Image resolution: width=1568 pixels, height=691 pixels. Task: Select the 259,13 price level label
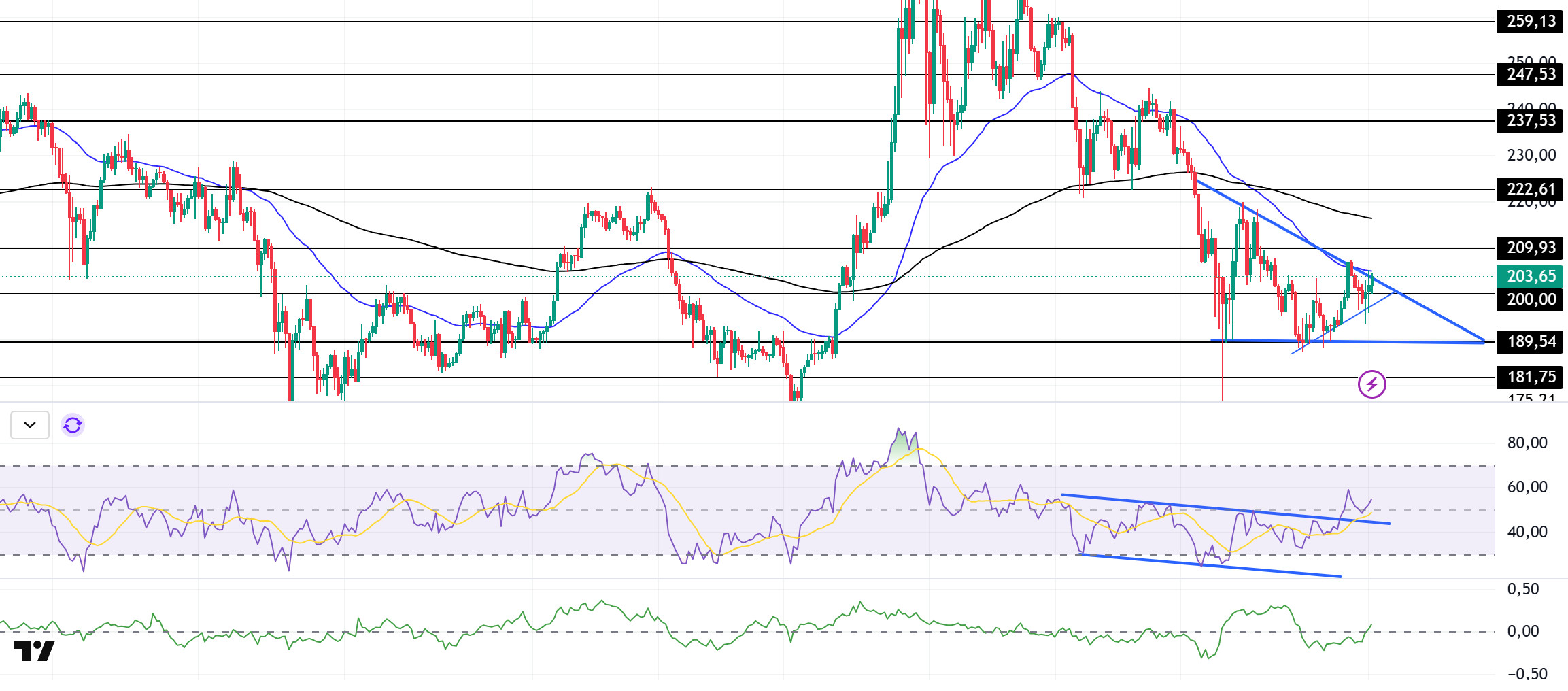(x=1530, y=22)
